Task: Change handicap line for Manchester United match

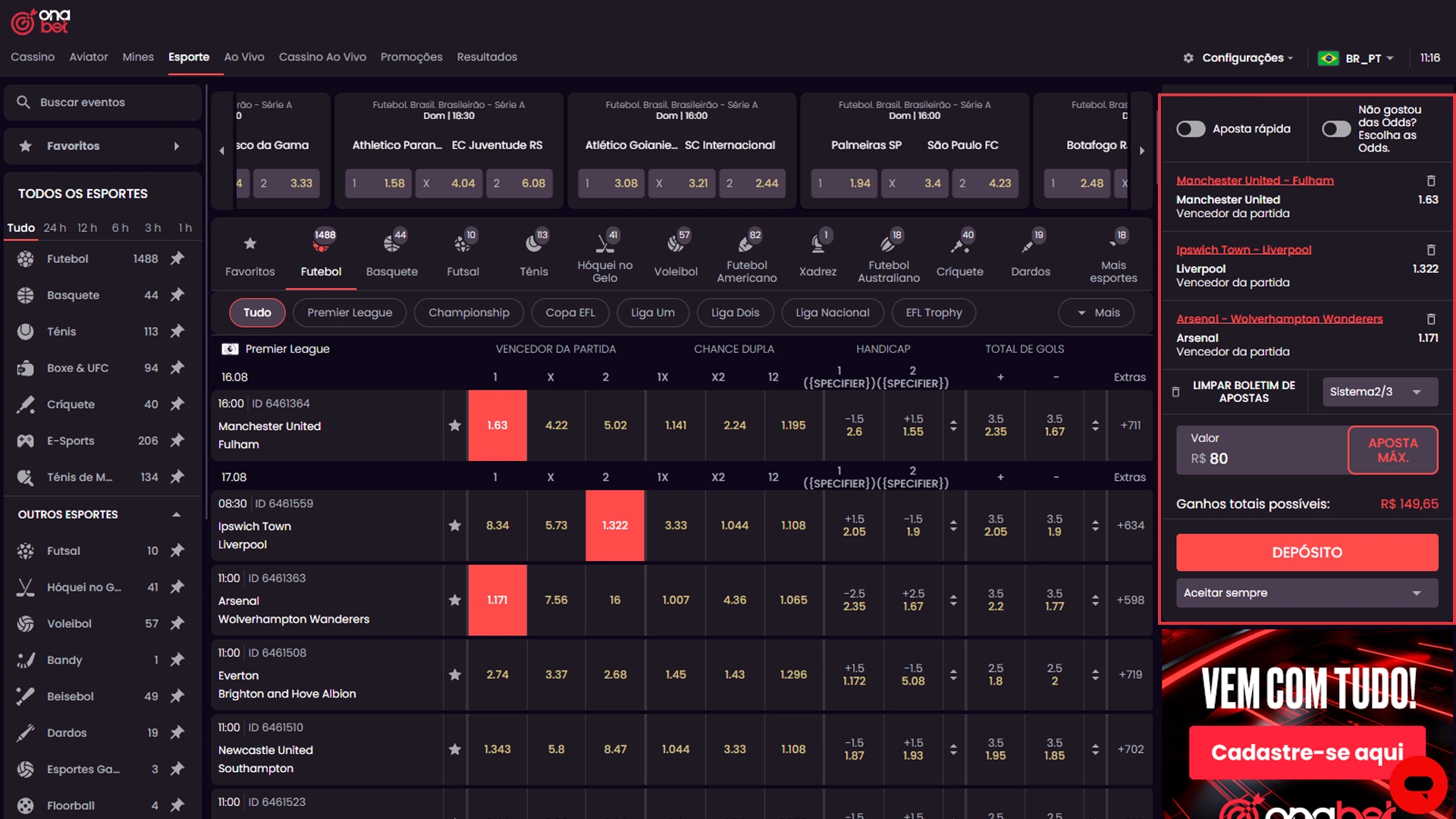Action: pos(953,425)
